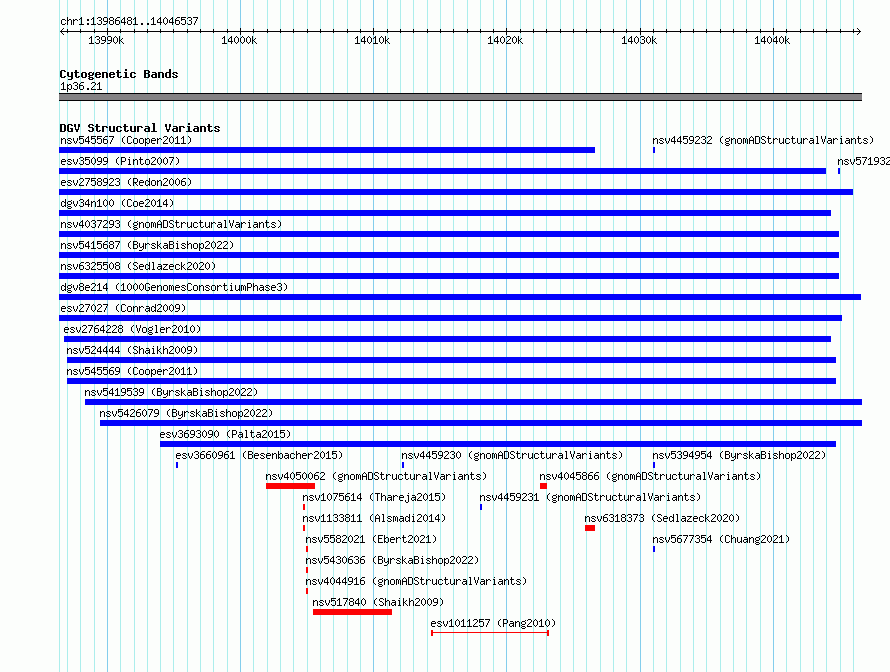The image size is (890, 672).
Task: Click the Cytogenetic Bands track title
Action: click(119, 74)
